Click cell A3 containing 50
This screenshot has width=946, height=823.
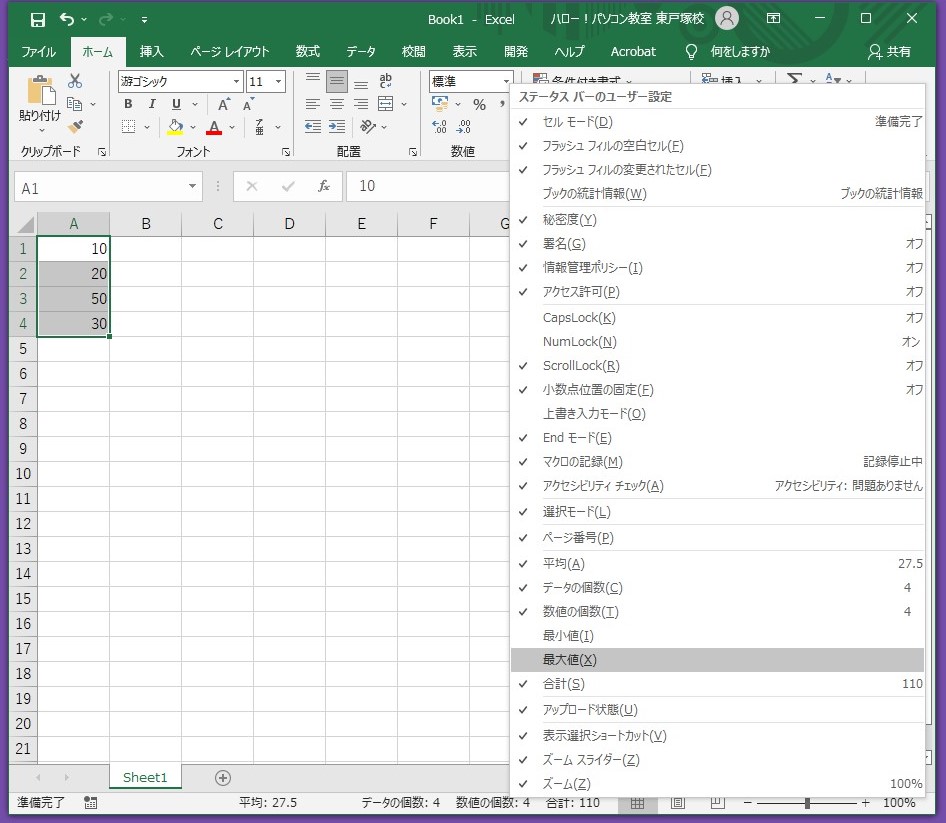click(73, 299)
